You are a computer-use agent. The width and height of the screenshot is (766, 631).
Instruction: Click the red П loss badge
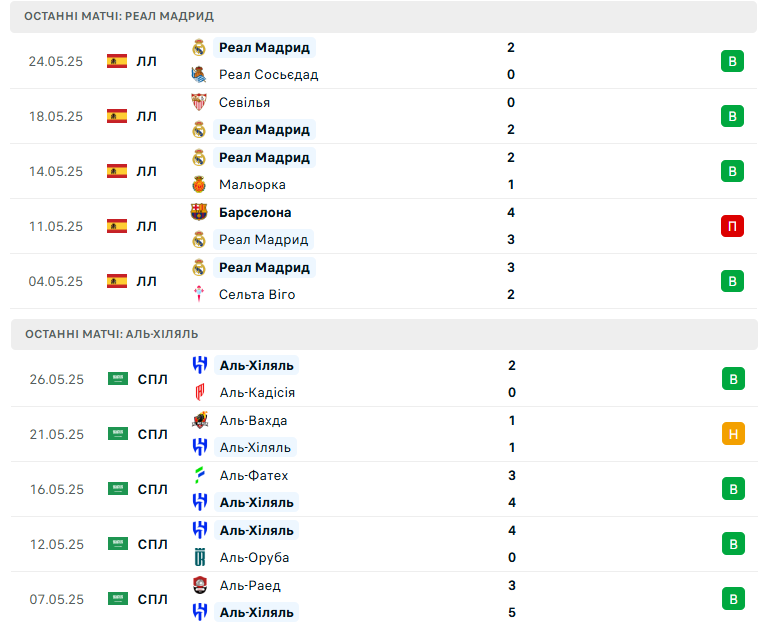point(732,226)
